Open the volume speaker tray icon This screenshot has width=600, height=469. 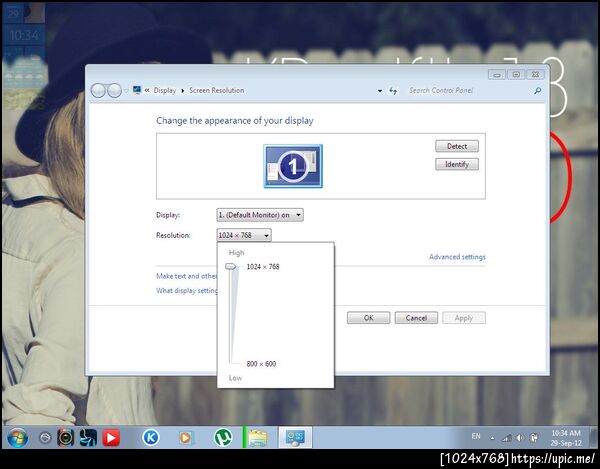(520, 438)
